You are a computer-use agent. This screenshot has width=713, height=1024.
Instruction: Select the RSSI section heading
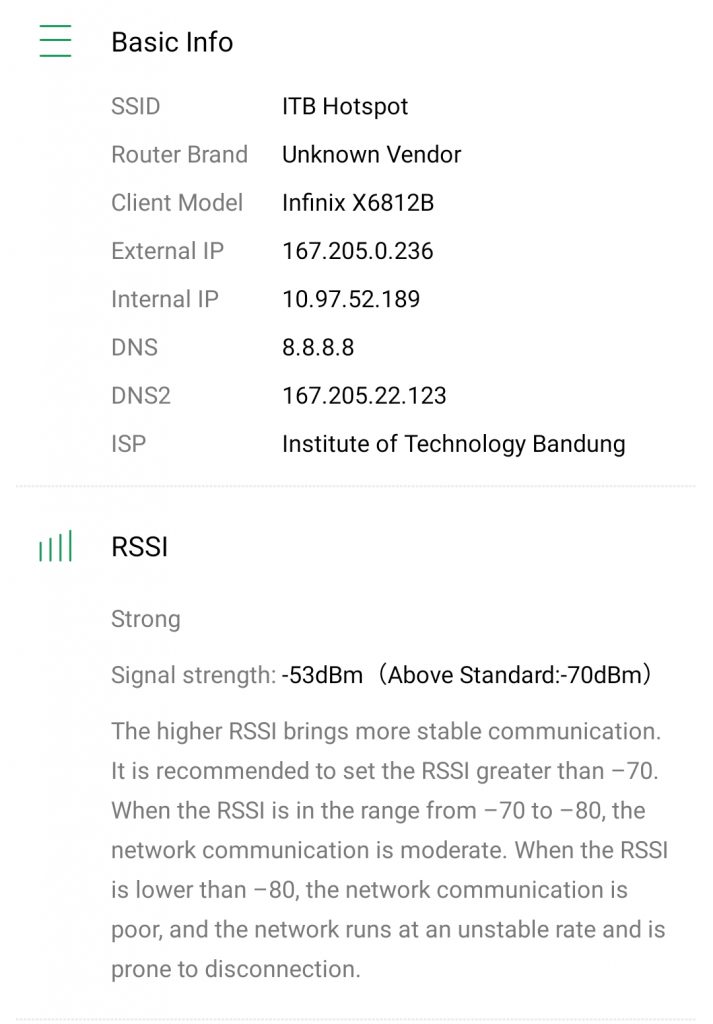140,547
